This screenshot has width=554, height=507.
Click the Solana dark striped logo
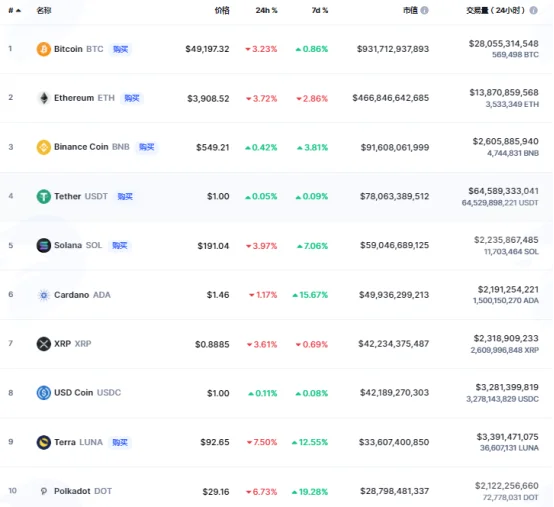43,245
